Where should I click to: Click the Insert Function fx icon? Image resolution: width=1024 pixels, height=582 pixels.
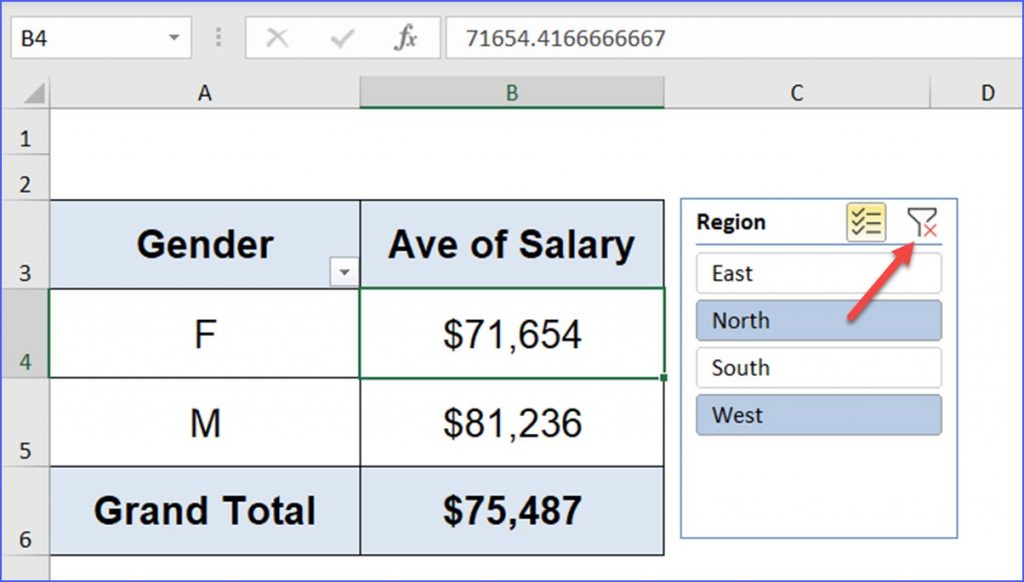[x=405, y=39]
